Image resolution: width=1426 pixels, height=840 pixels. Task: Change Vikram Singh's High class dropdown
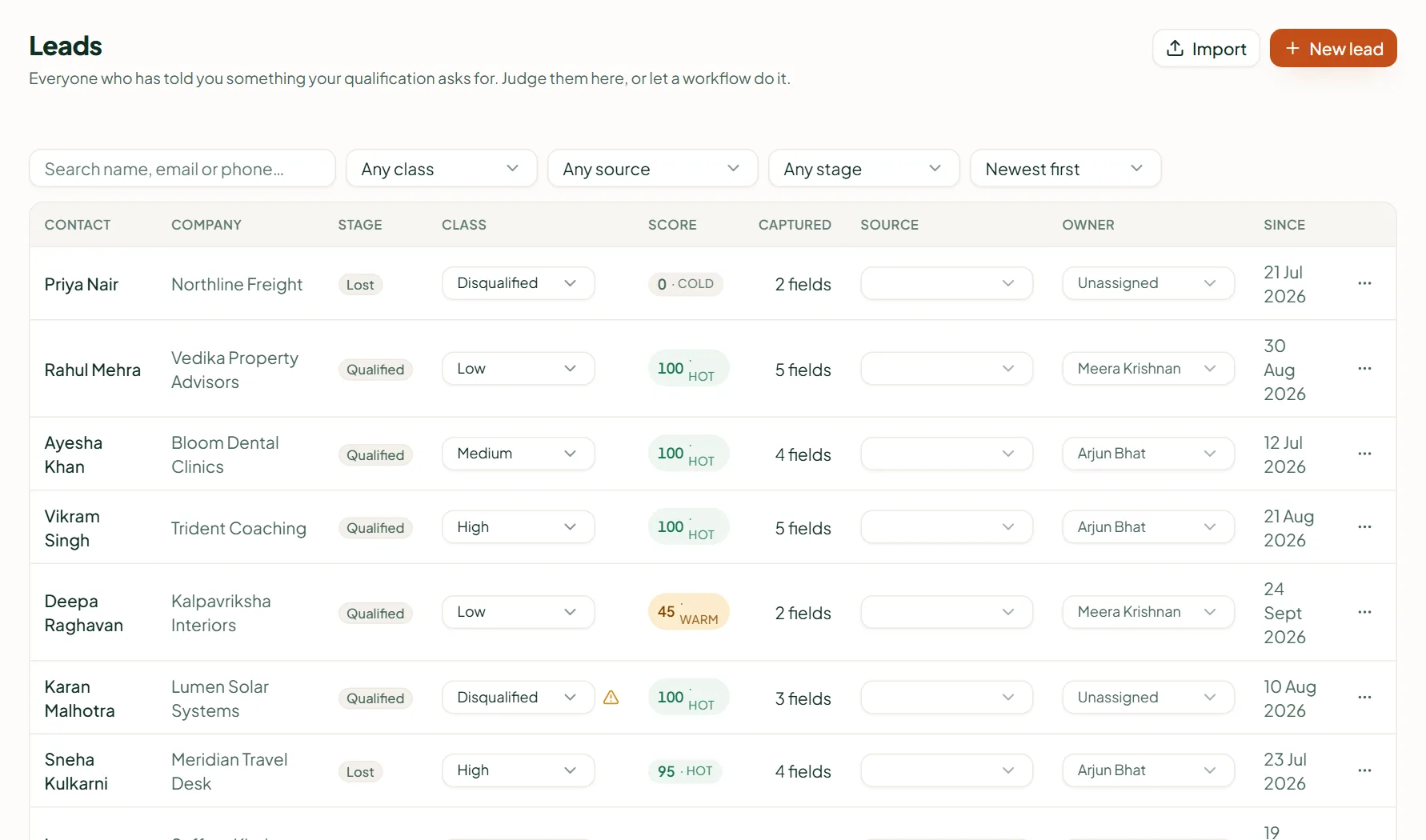click(x=518, y=527)
